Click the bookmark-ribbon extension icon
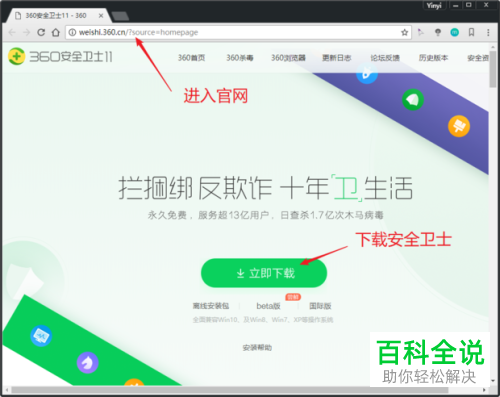This screenshot has width=500, height=397. (x=471, y=32)
